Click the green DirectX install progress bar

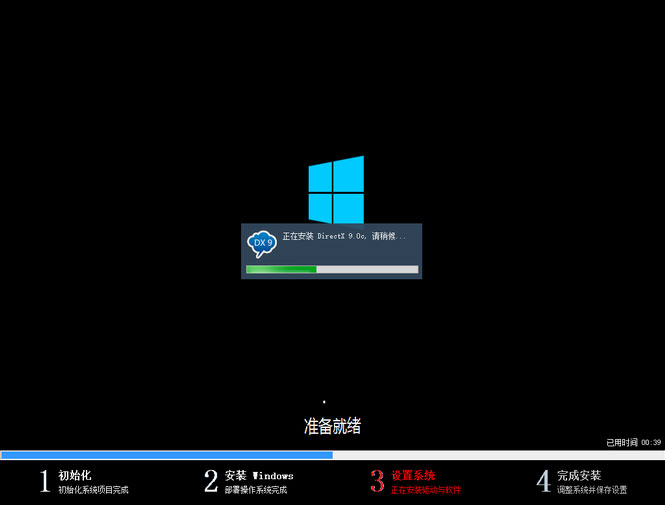(332, 269)
